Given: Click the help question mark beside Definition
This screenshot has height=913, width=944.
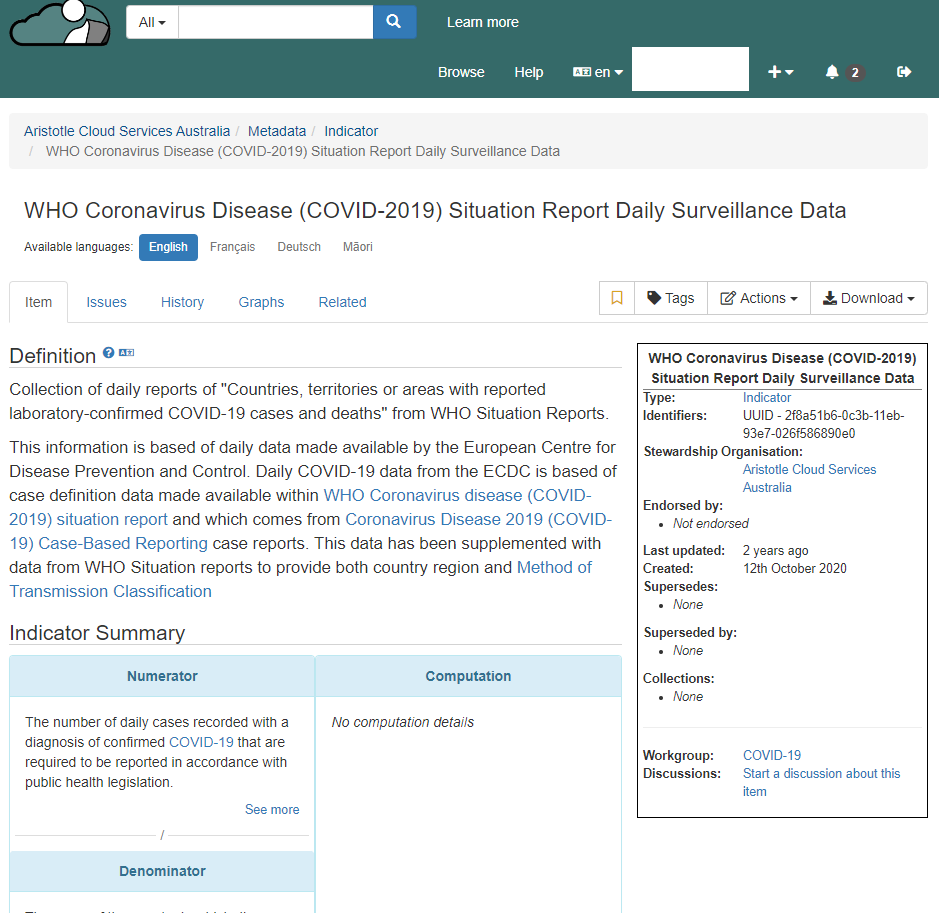Looking at the screenshot, I should [109, 353].
